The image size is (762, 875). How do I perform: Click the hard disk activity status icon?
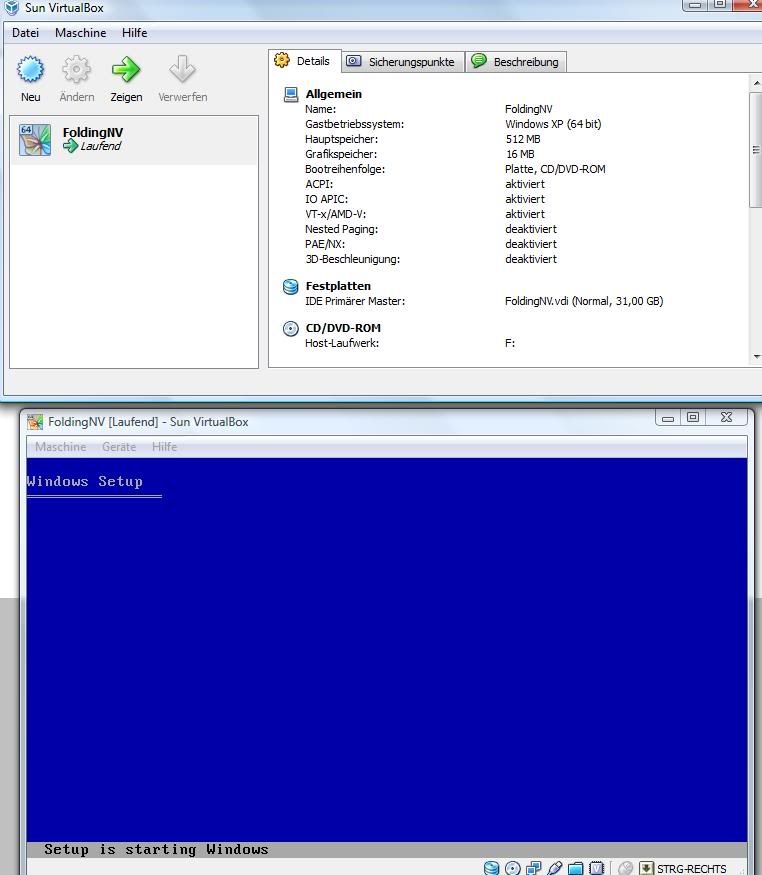tap(491, 868)
